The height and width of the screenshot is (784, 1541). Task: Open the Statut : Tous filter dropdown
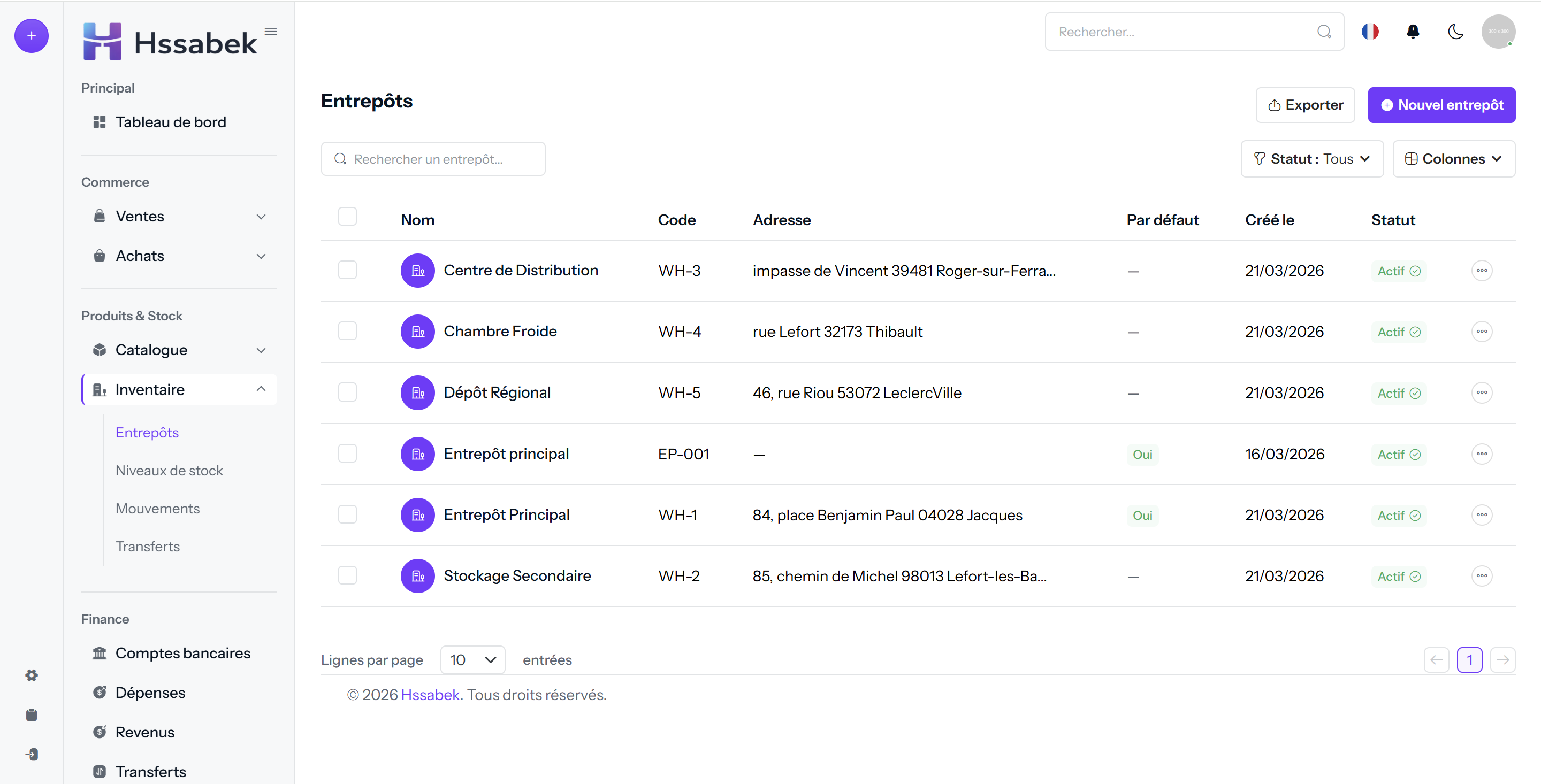point(1312,159)
